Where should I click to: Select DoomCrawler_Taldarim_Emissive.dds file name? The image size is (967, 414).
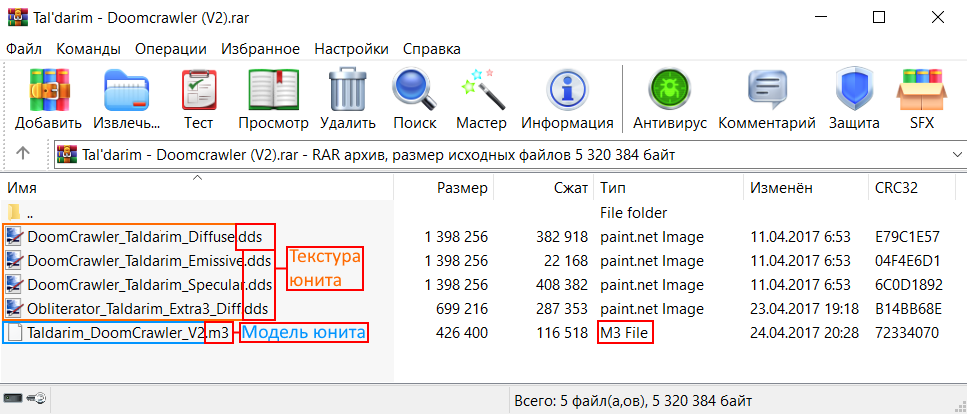click(149, 261)
